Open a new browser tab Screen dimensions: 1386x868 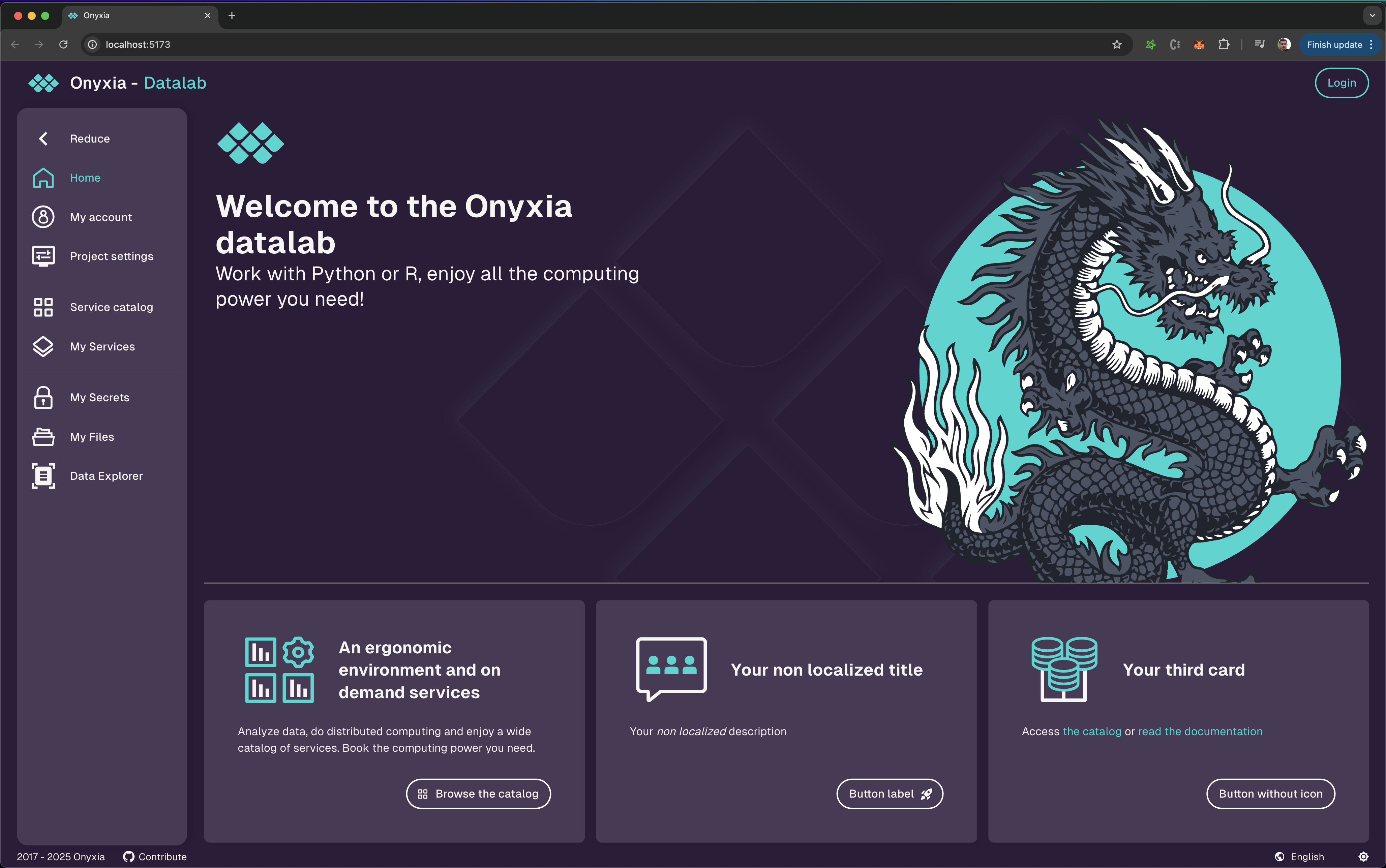[x=232, y=15]
